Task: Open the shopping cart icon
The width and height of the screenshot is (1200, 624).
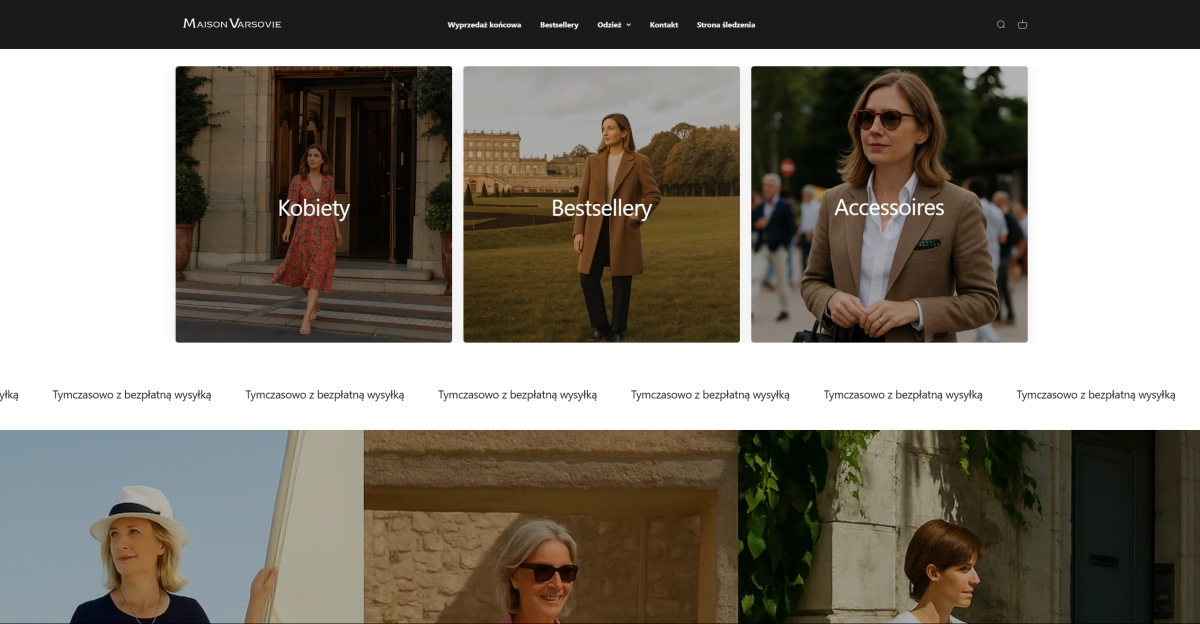Action: [1022, 25]
